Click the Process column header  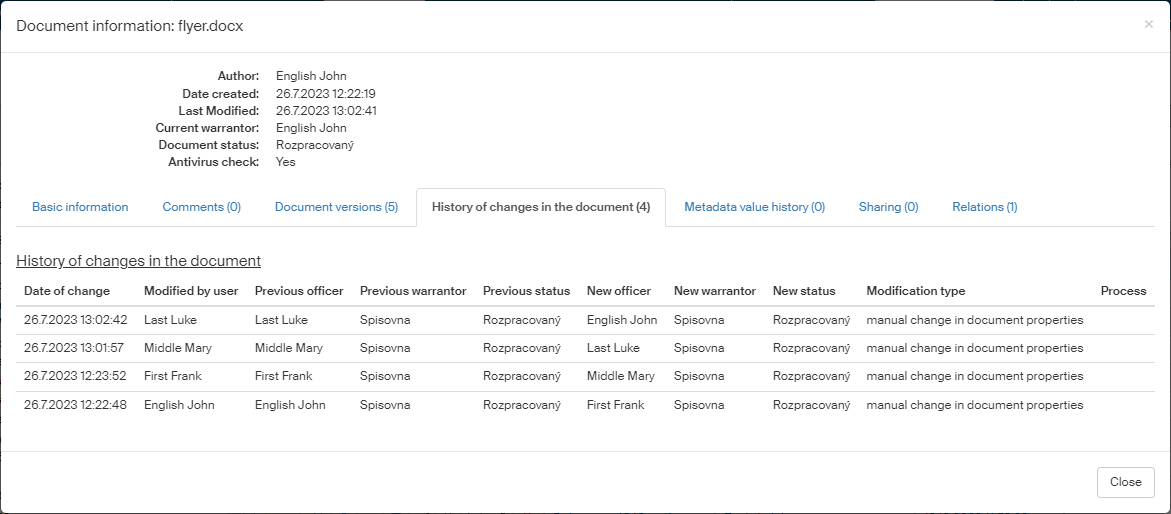pyautogui.click(x=1123, y=291)
